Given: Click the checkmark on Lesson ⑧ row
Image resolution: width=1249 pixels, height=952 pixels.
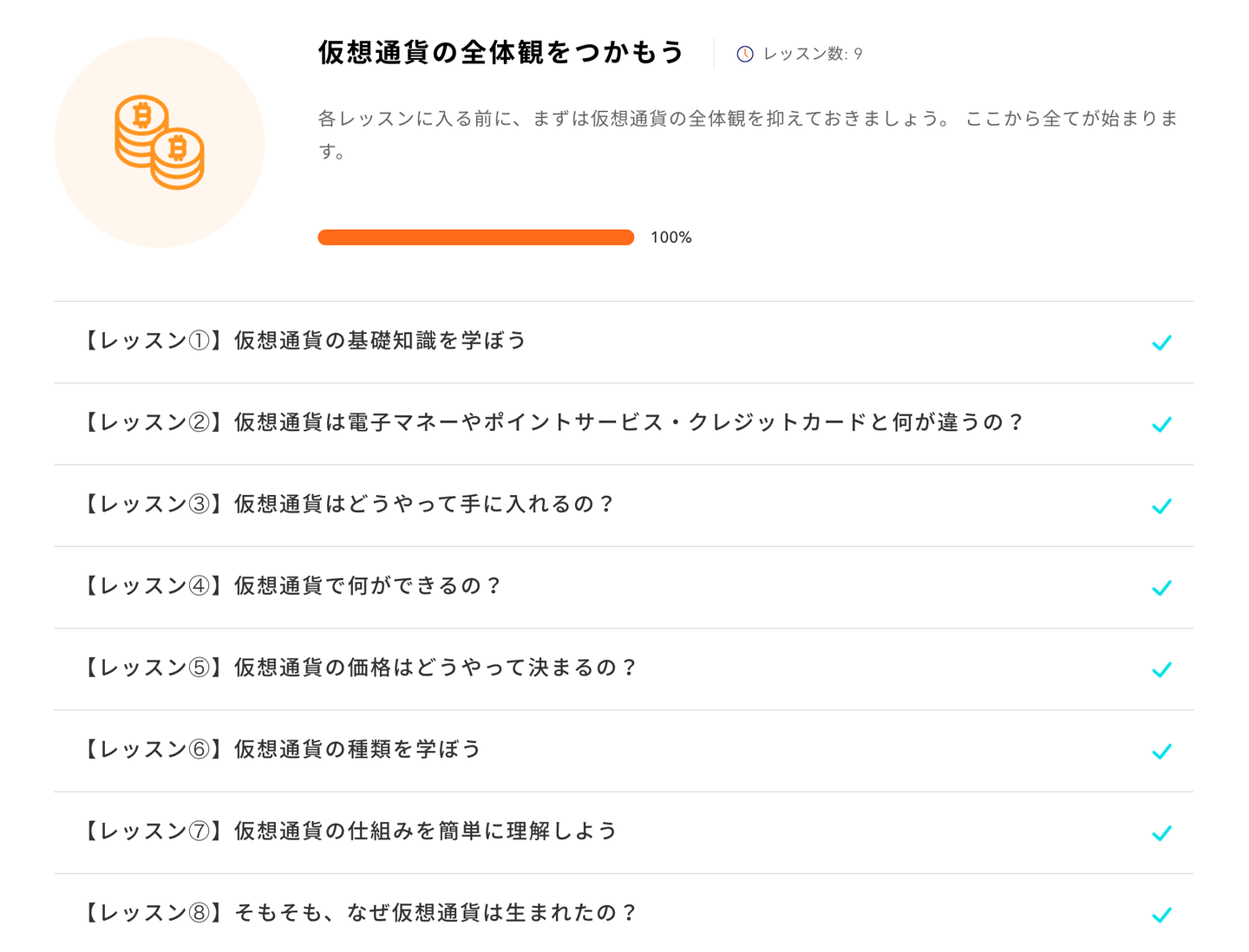Looking at the screenshot, I should (x=1161, y=914).
